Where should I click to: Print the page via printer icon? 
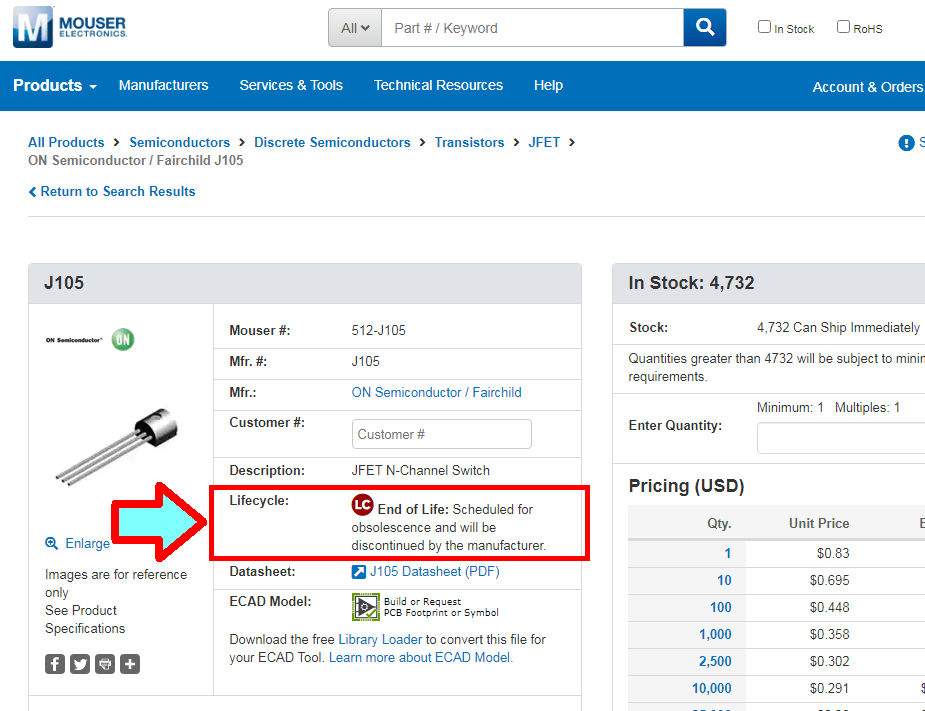click(105, 664)
